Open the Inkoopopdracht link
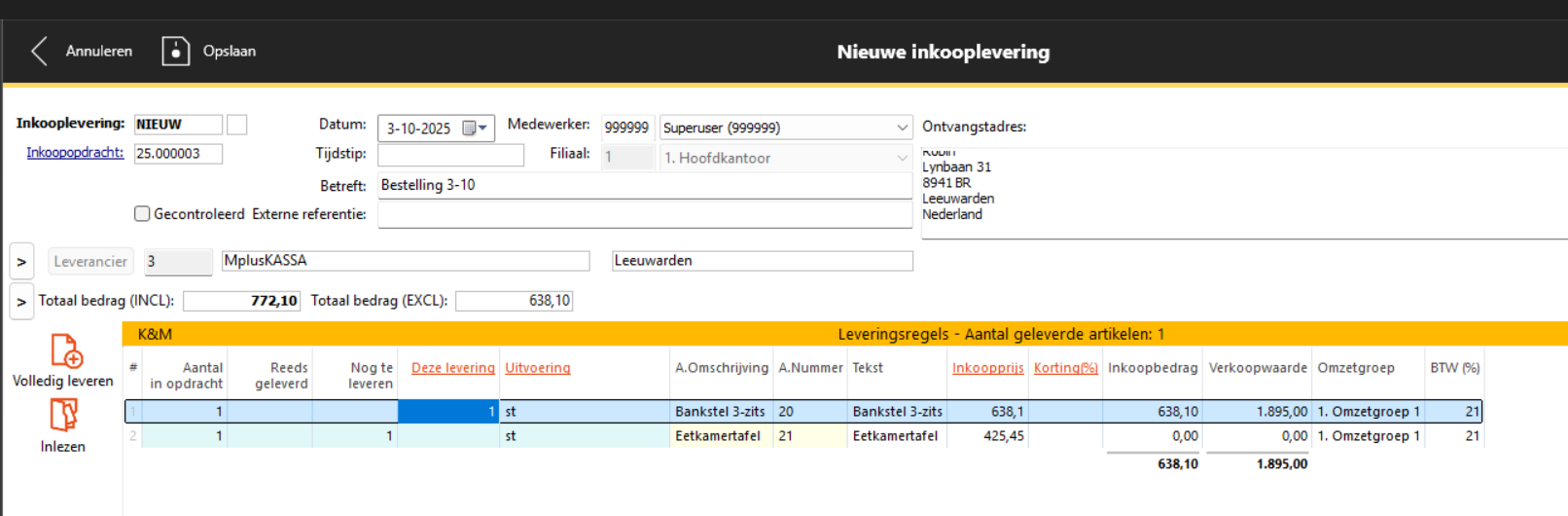Screen dimensions: 1568x516 click(x=75, y=153)
